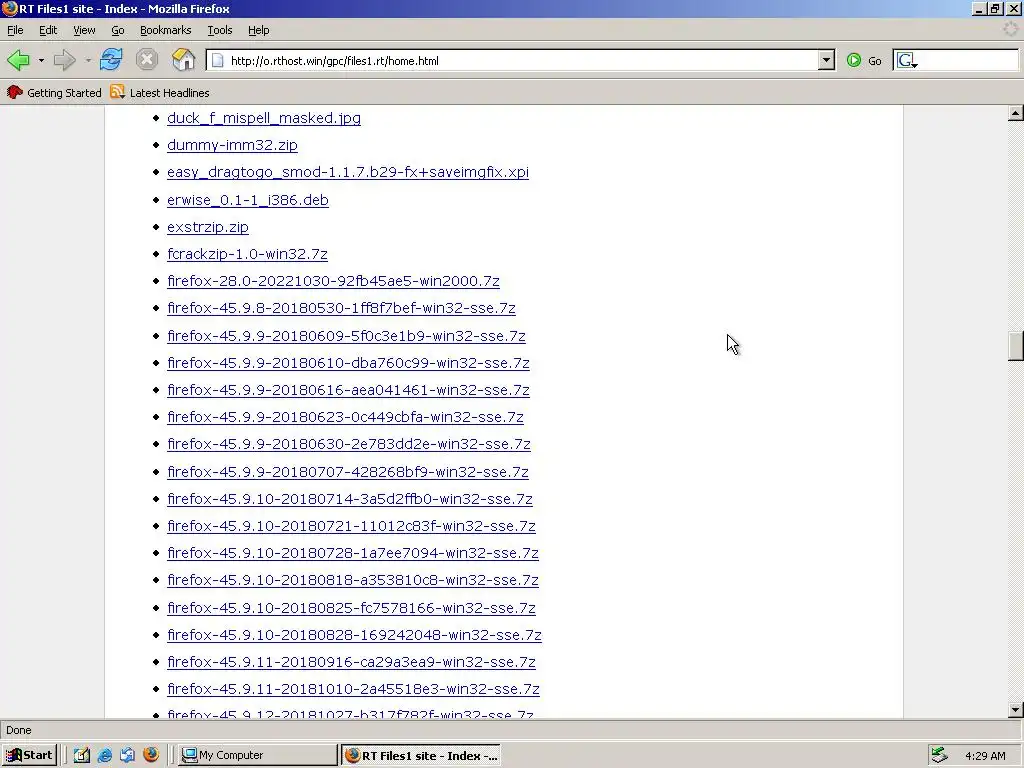Image resolution: width=1024 pixels, height=768 pixels.
Task: Click the page icon in the address bar
Action: (218, 61)
